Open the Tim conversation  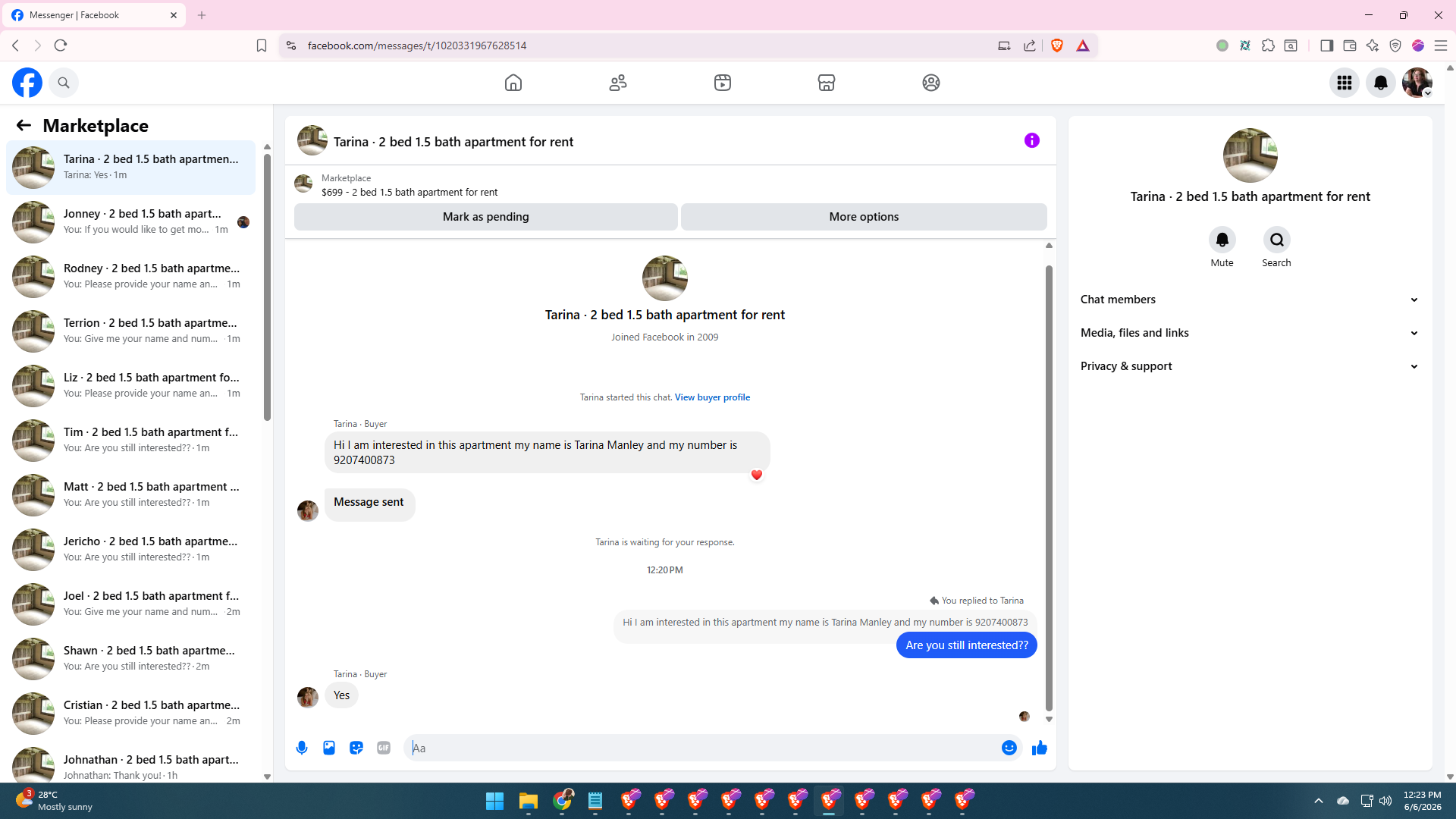[x=130, y=440]
